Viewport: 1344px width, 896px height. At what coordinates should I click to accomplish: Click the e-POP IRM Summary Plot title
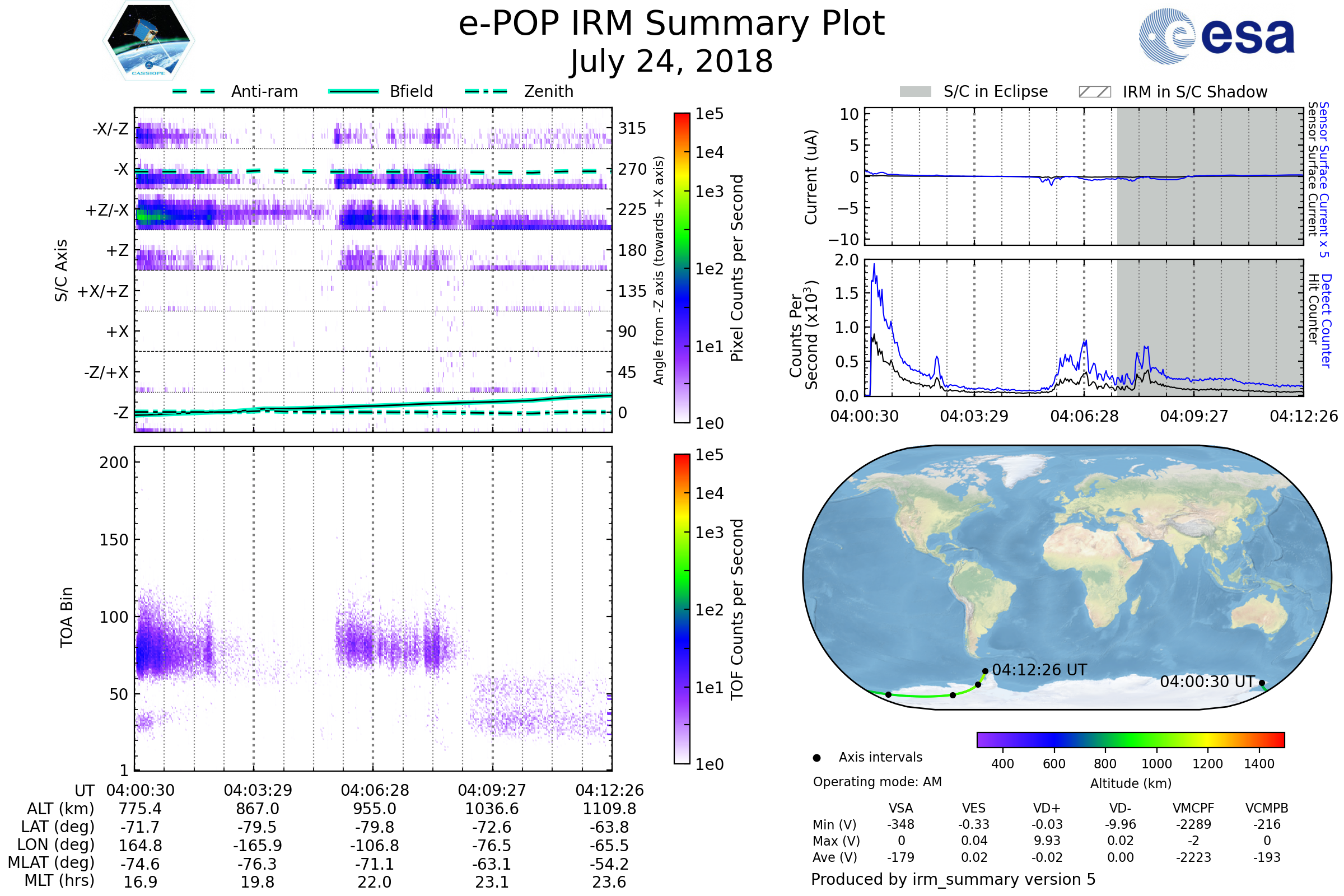point(671,24)
